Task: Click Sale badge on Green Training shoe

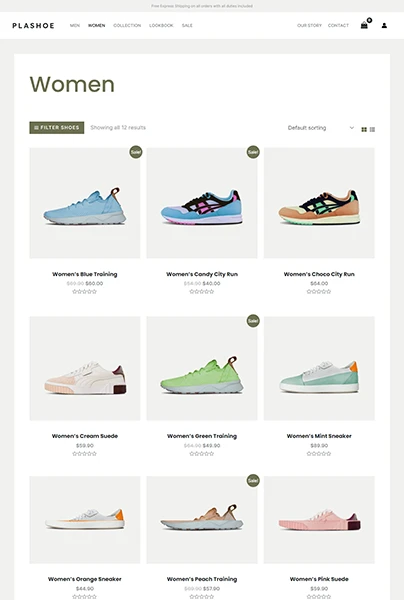Action: tap(253, 321)
